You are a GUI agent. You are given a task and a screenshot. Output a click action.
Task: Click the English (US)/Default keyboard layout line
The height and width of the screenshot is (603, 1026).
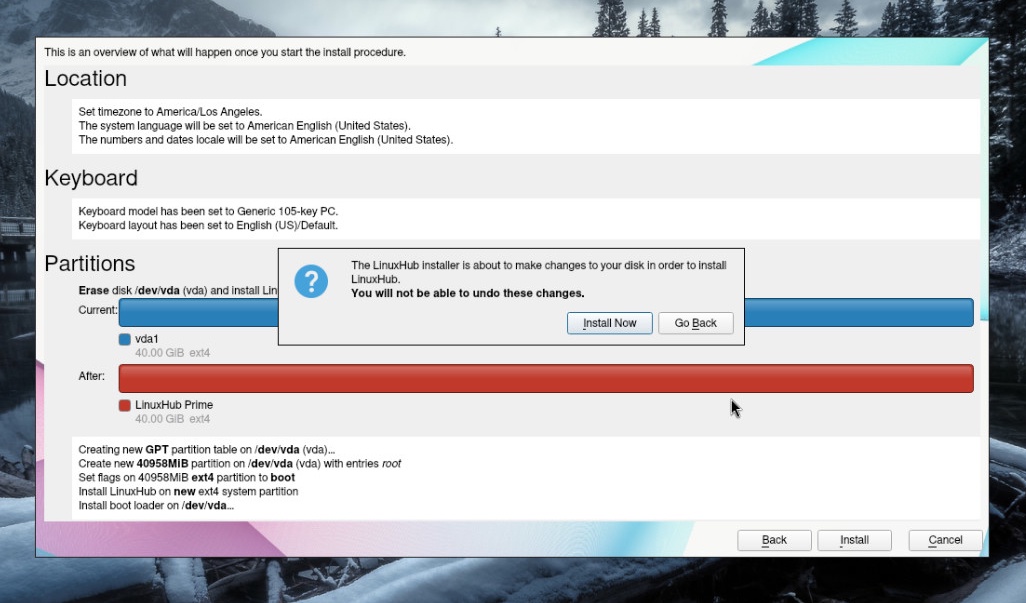pos(208,225)
